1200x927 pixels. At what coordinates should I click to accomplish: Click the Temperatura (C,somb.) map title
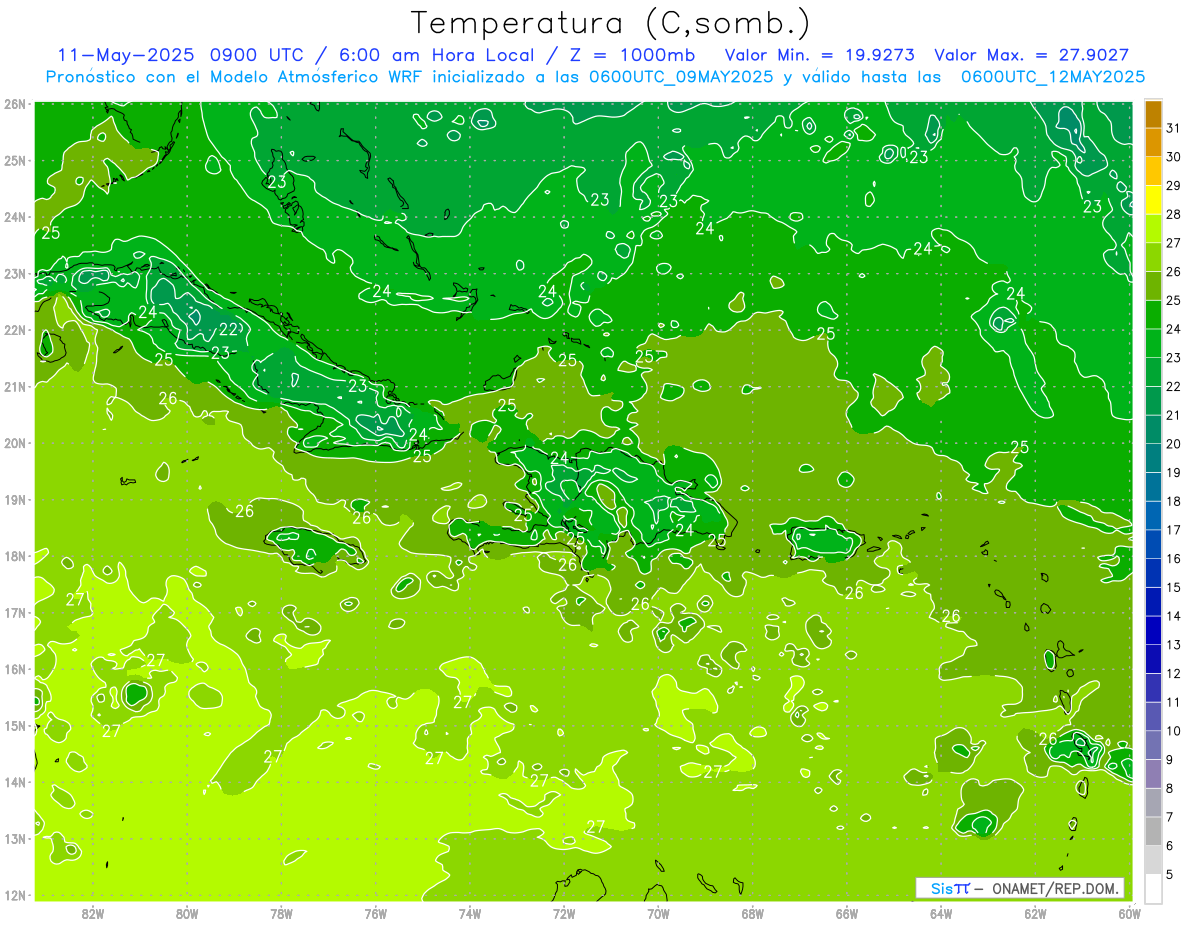tap(611, 23)
